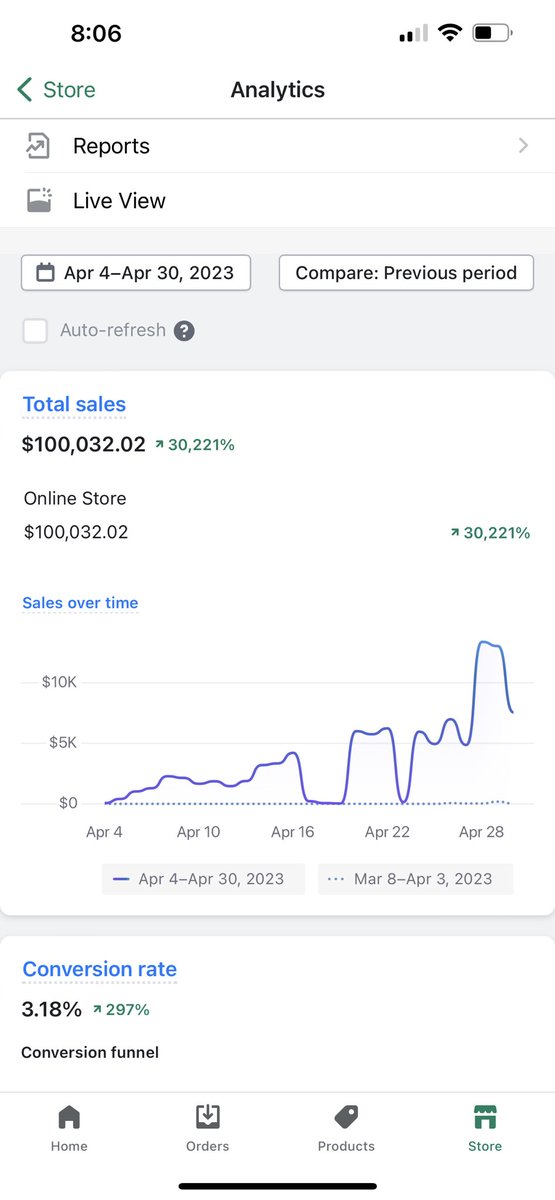Open the Live View icon

click(x=38, y=200)
